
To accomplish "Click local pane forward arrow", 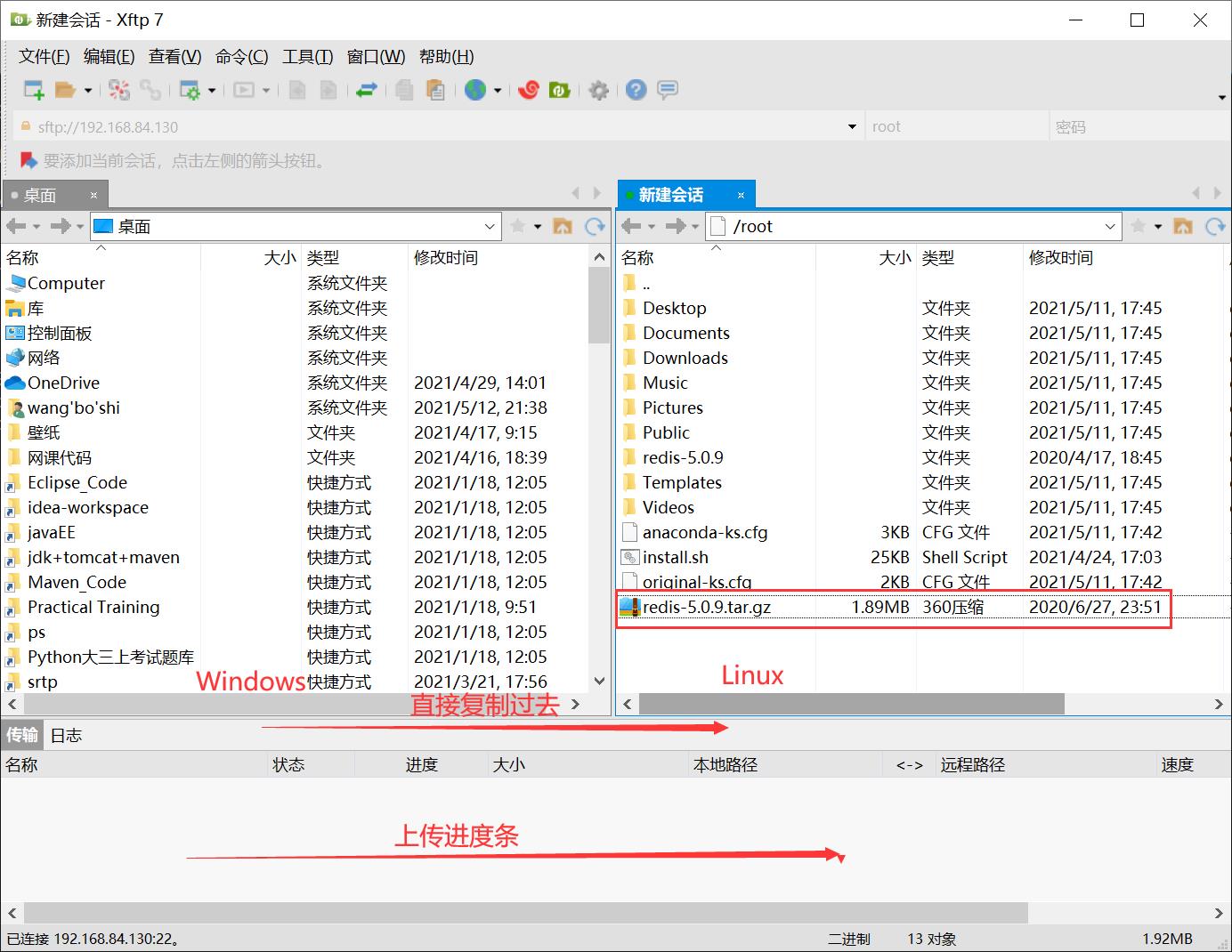I will pos(60,226).
